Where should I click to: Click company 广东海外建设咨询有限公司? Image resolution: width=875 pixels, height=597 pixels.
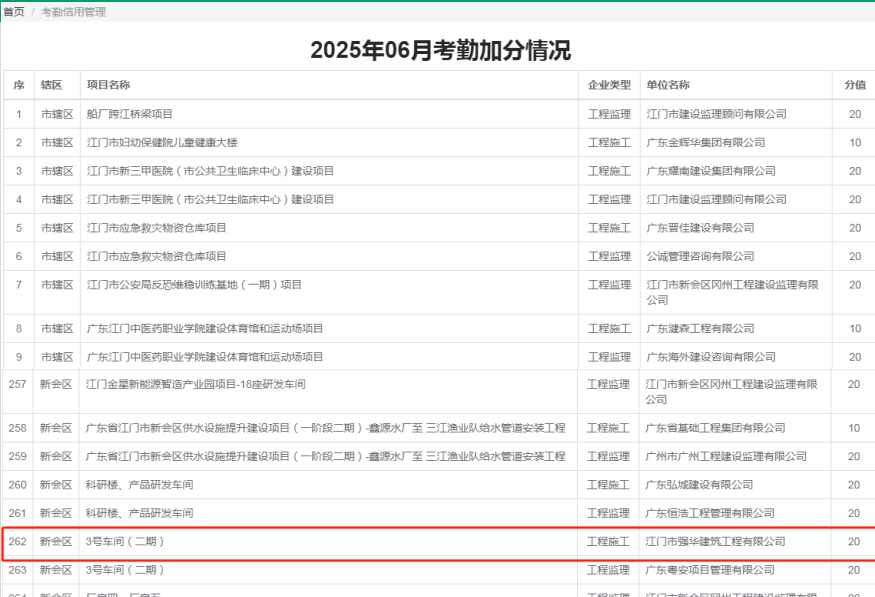(x=710, y=357)
